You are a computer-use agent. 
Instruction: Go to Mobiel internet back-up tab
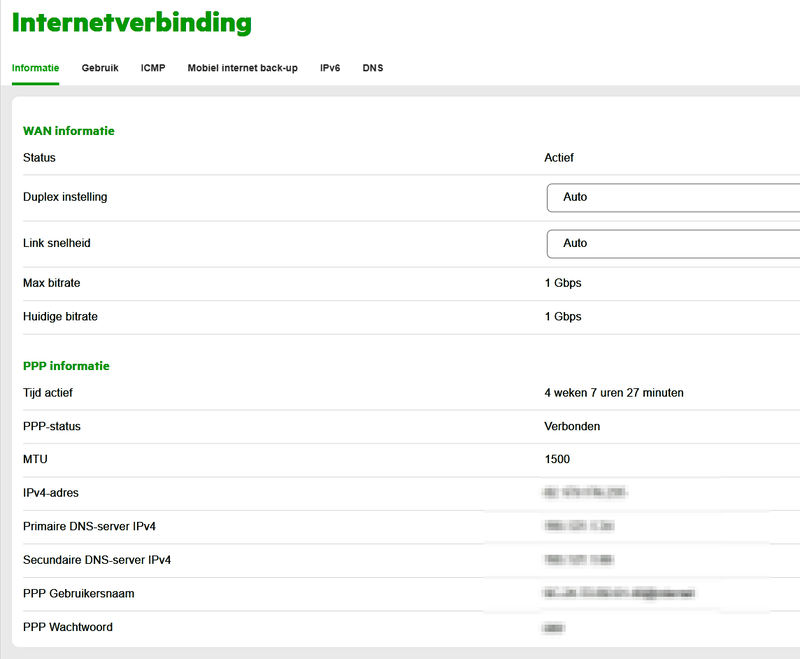click(242, 68)
